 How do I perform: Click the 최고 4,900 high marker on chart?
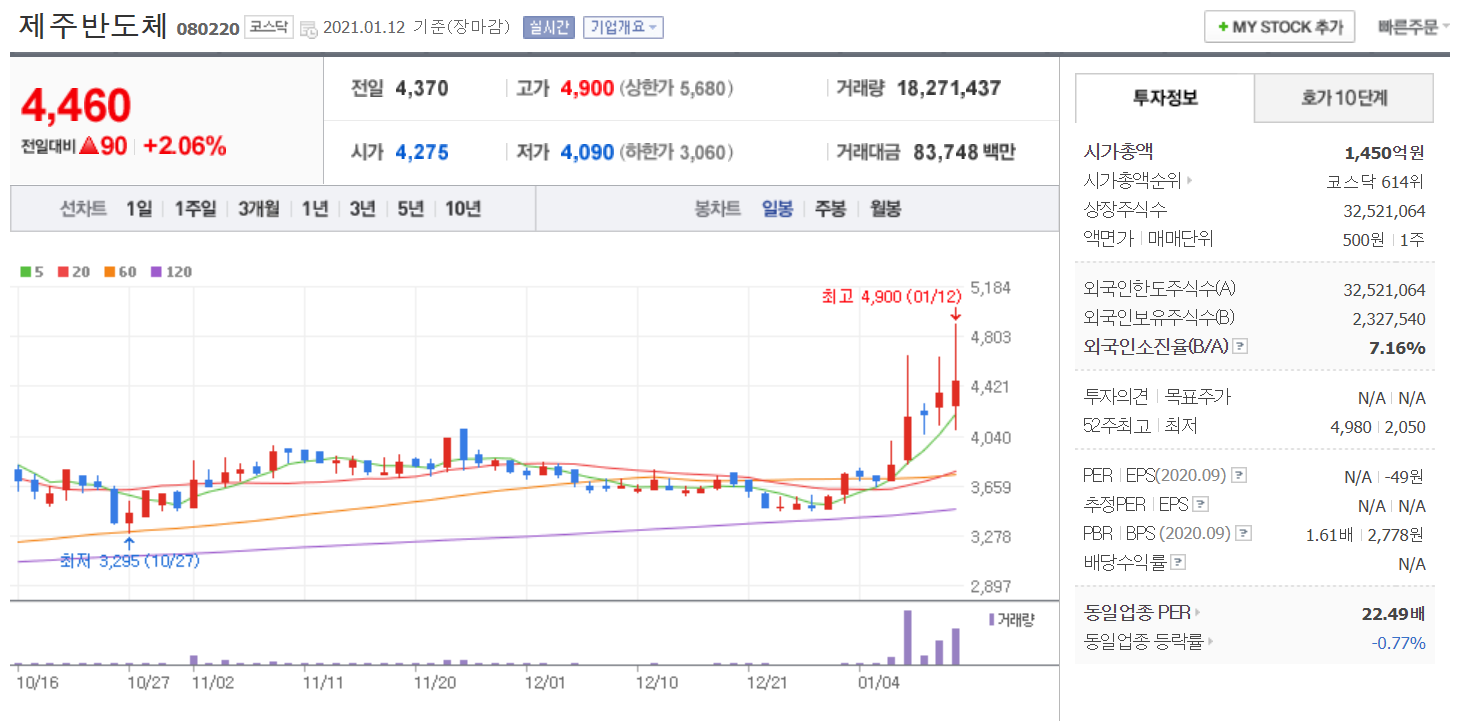(890, 297)
